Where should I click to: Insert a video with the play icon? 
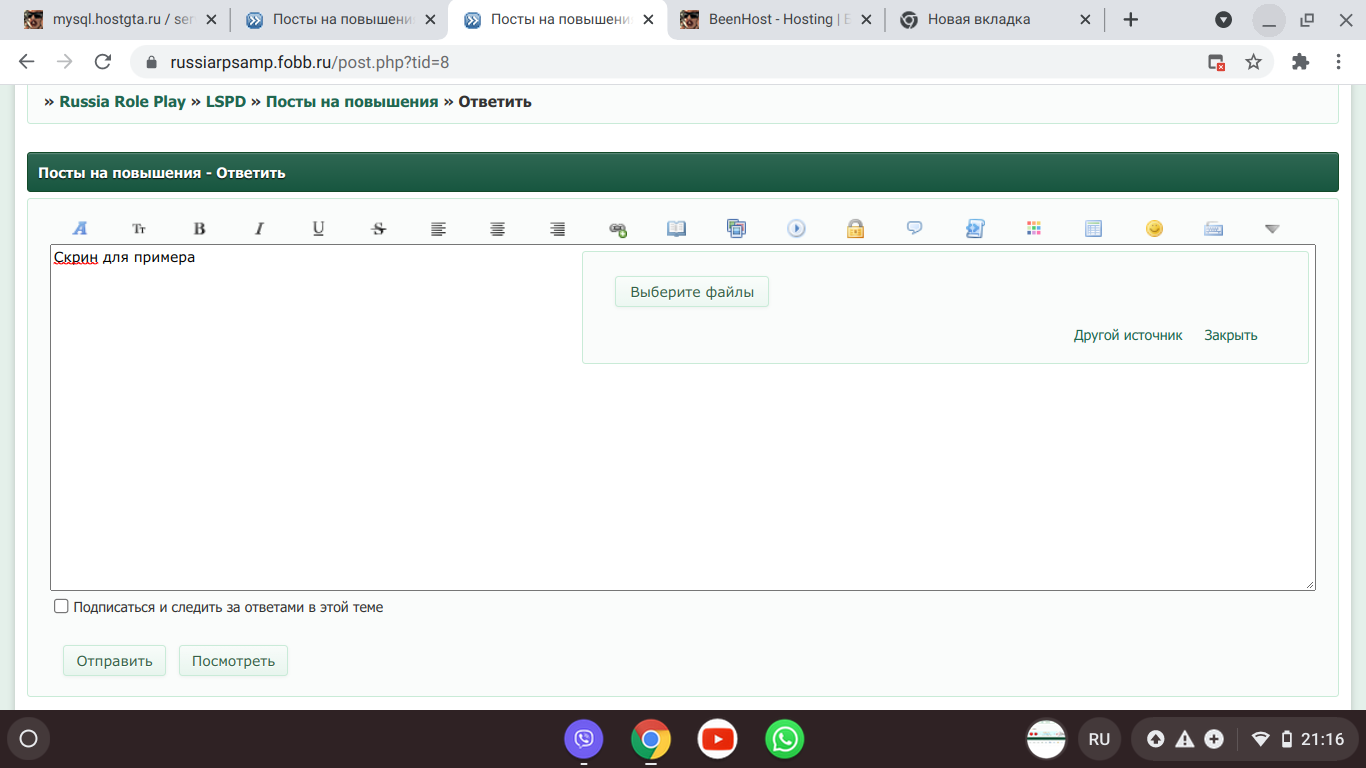796,229
